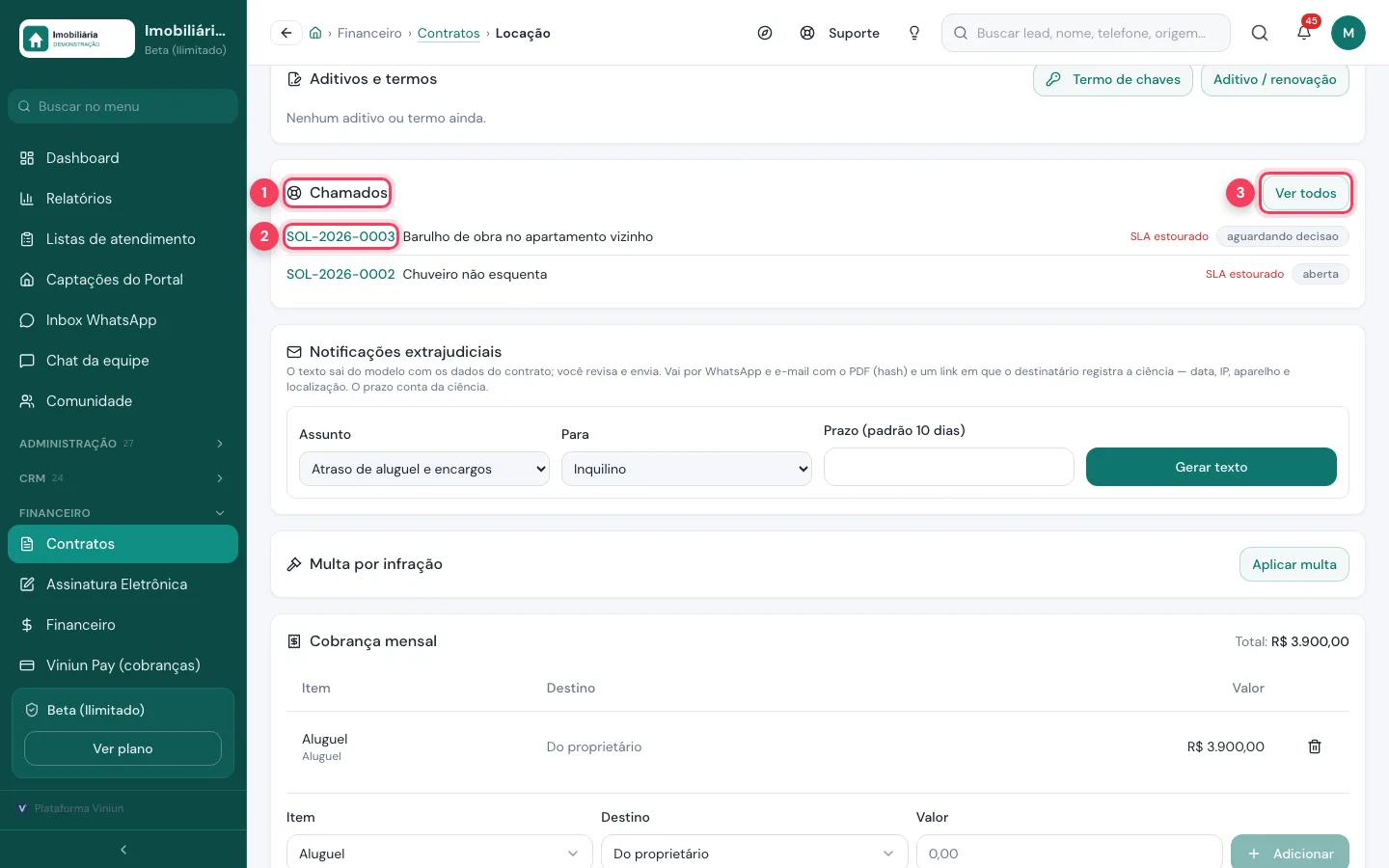Open Captações do Portal
The height and width of the screenshot is (868, 1389).
click(x=123, y=280)
